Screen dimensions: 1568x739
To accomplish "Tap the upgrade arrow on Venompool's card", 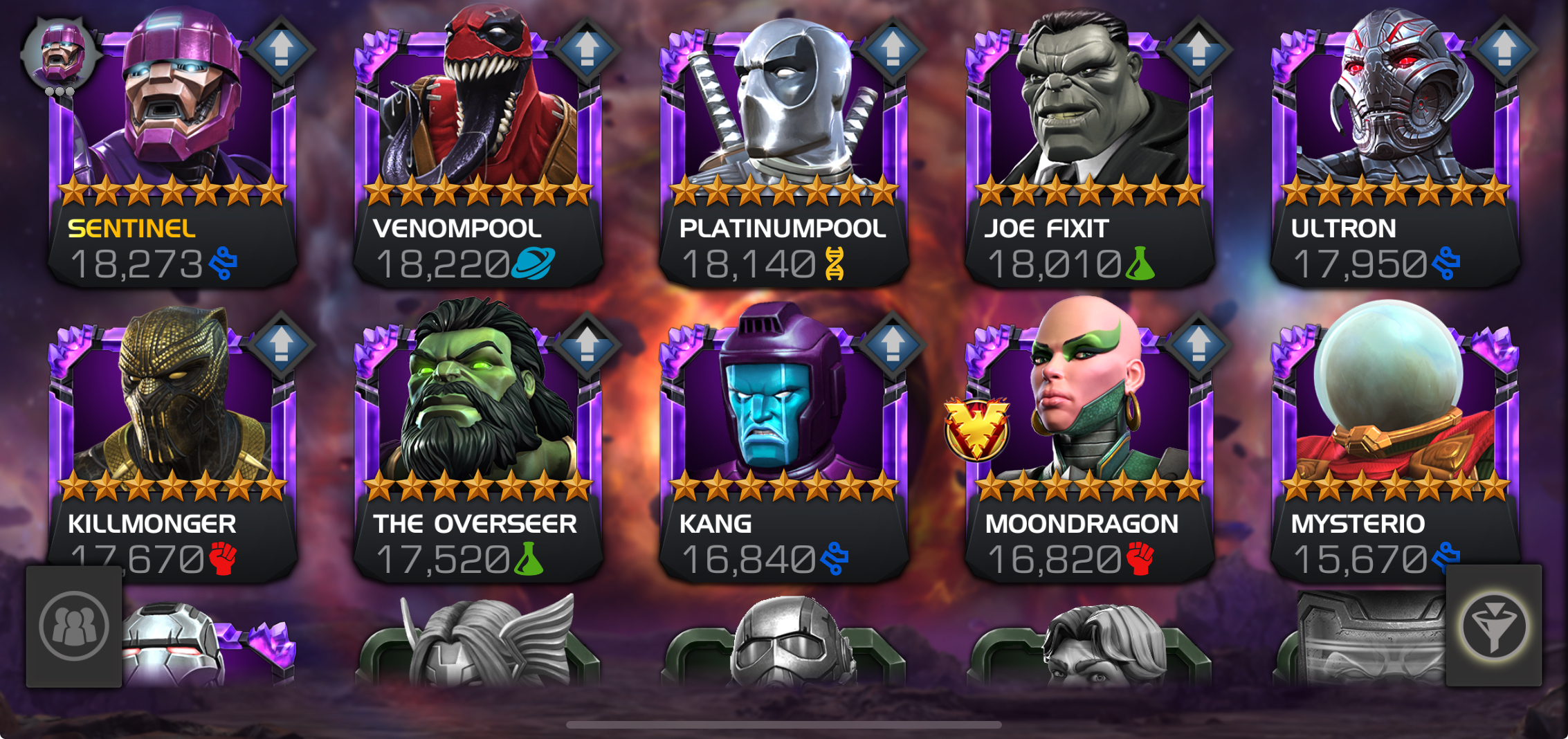I will 587,50.
